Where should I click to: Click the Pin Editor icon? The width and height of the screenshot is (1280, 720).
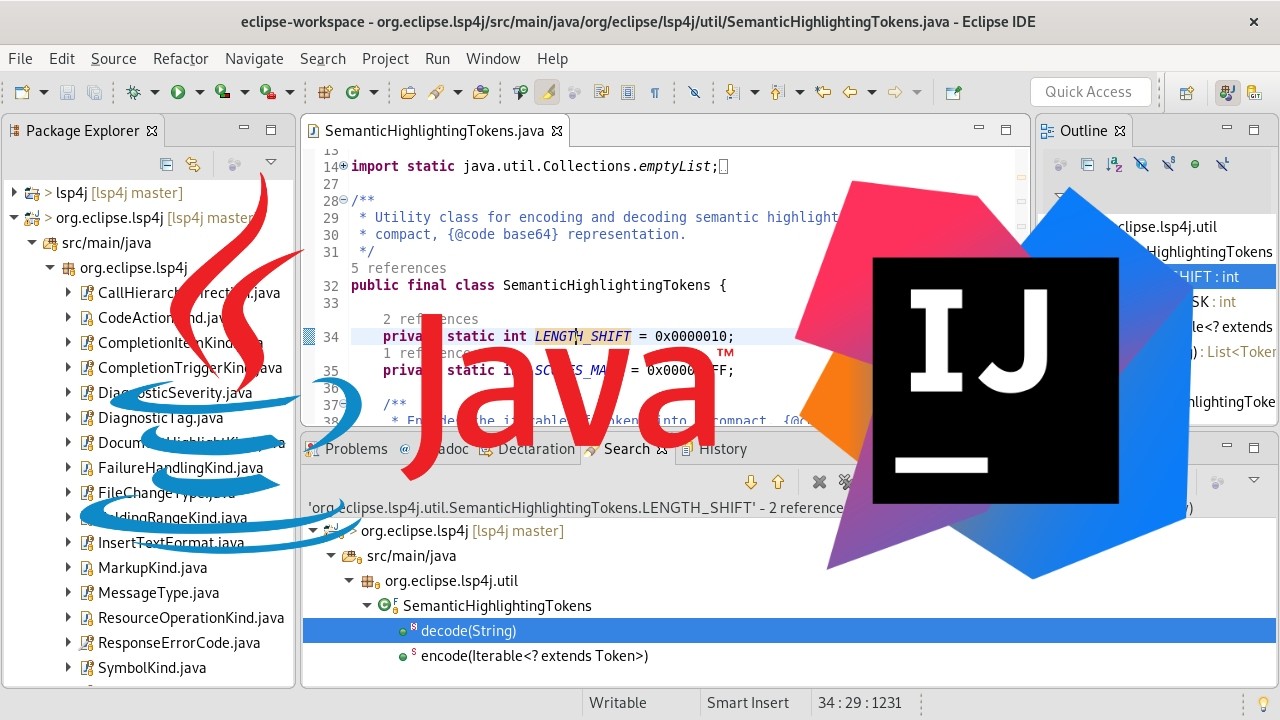953,92
